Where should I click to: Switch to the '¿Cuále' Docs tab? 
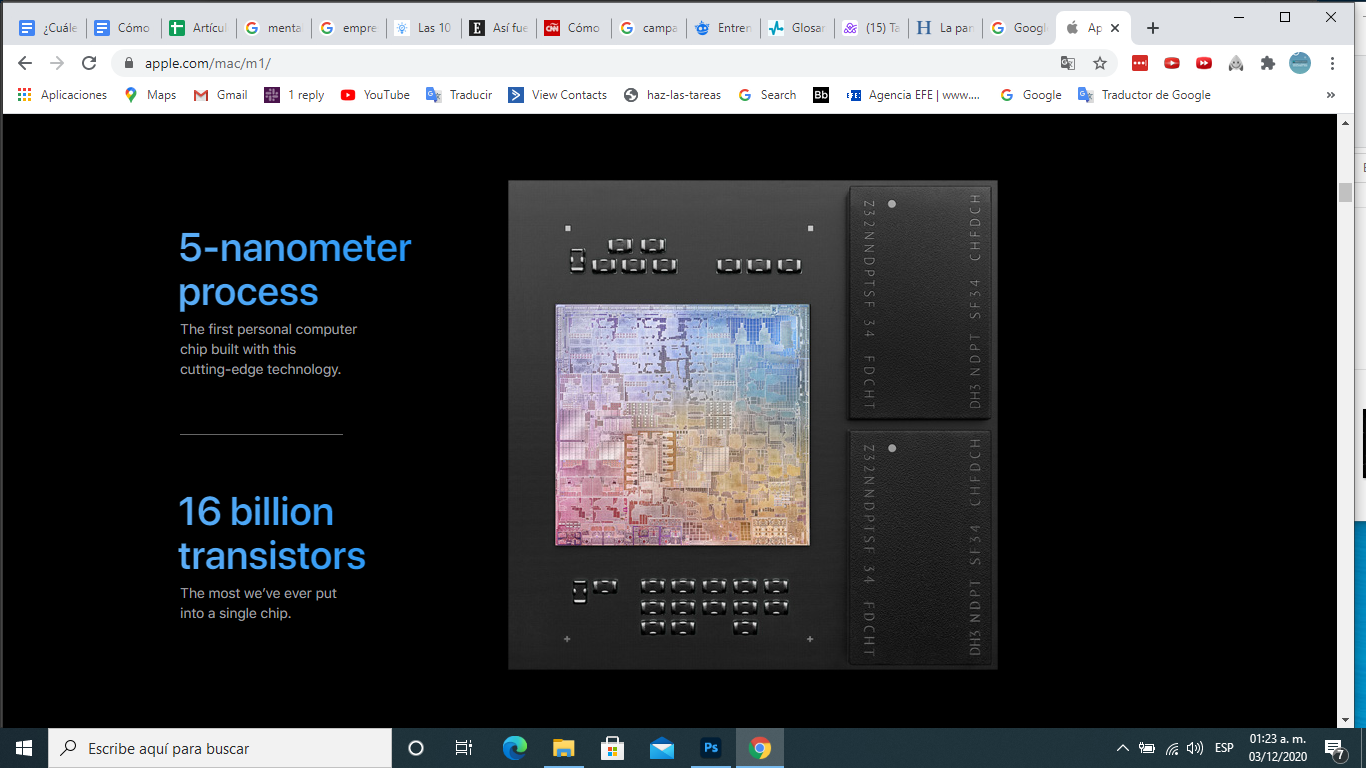(x=49, y=28)
